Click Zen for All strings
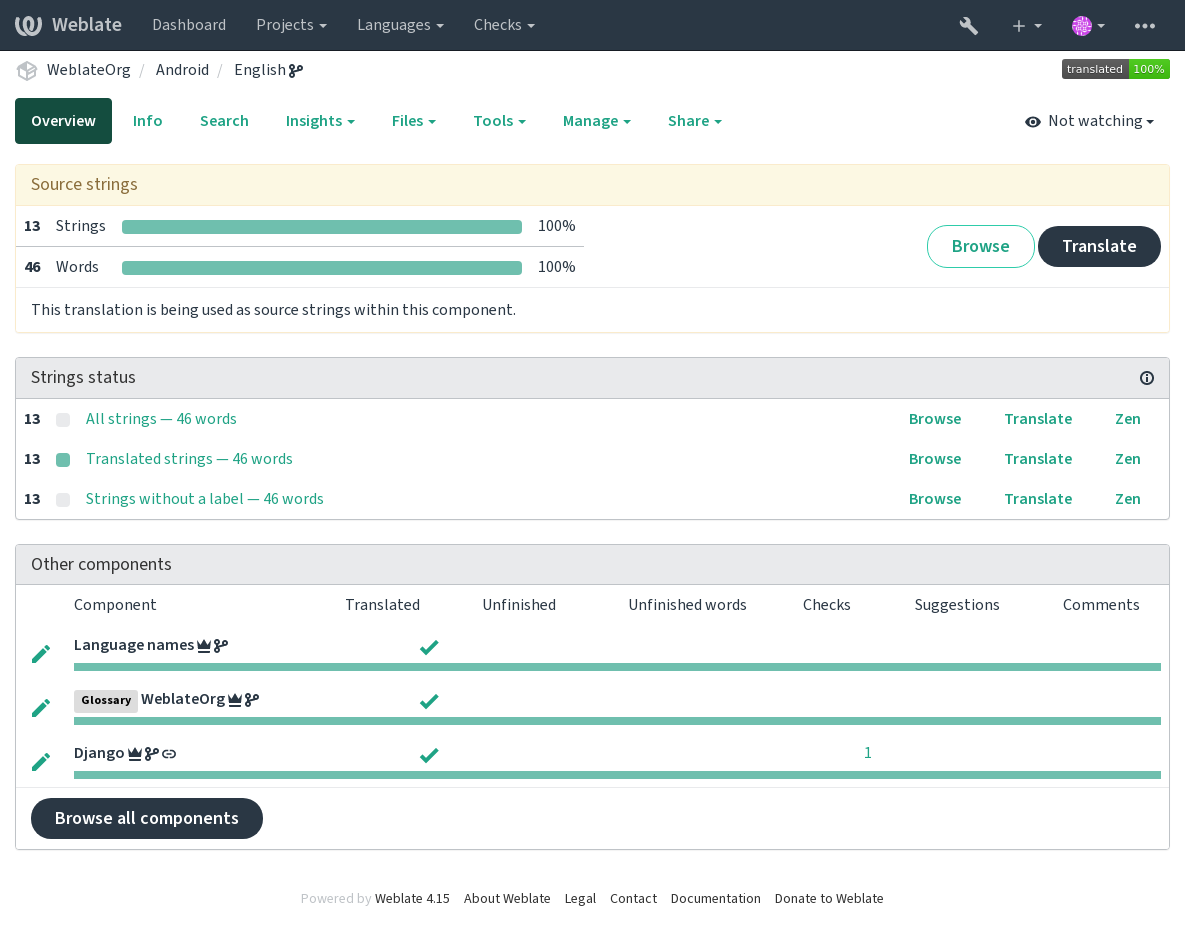This screenshot has width=1185, height=937. (x=1128, y=419)
